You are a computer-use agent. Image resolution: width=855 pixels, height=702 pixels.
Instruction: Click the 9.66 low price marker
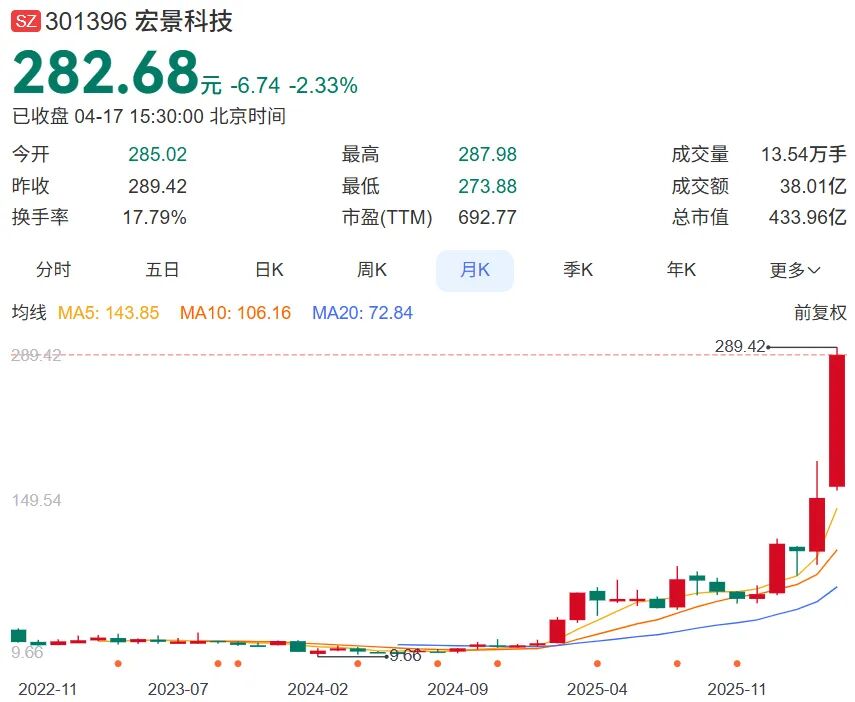click(405, 656)
